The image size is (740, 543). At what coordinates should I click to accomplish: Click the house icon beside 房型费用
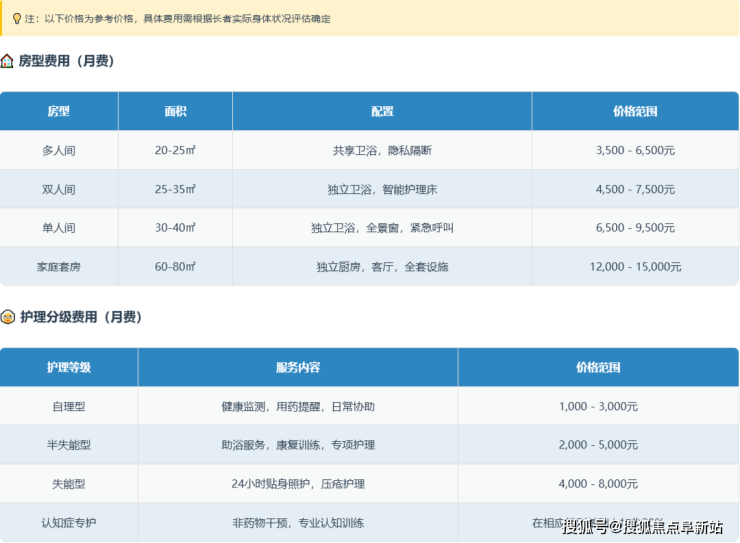[8, 61]
